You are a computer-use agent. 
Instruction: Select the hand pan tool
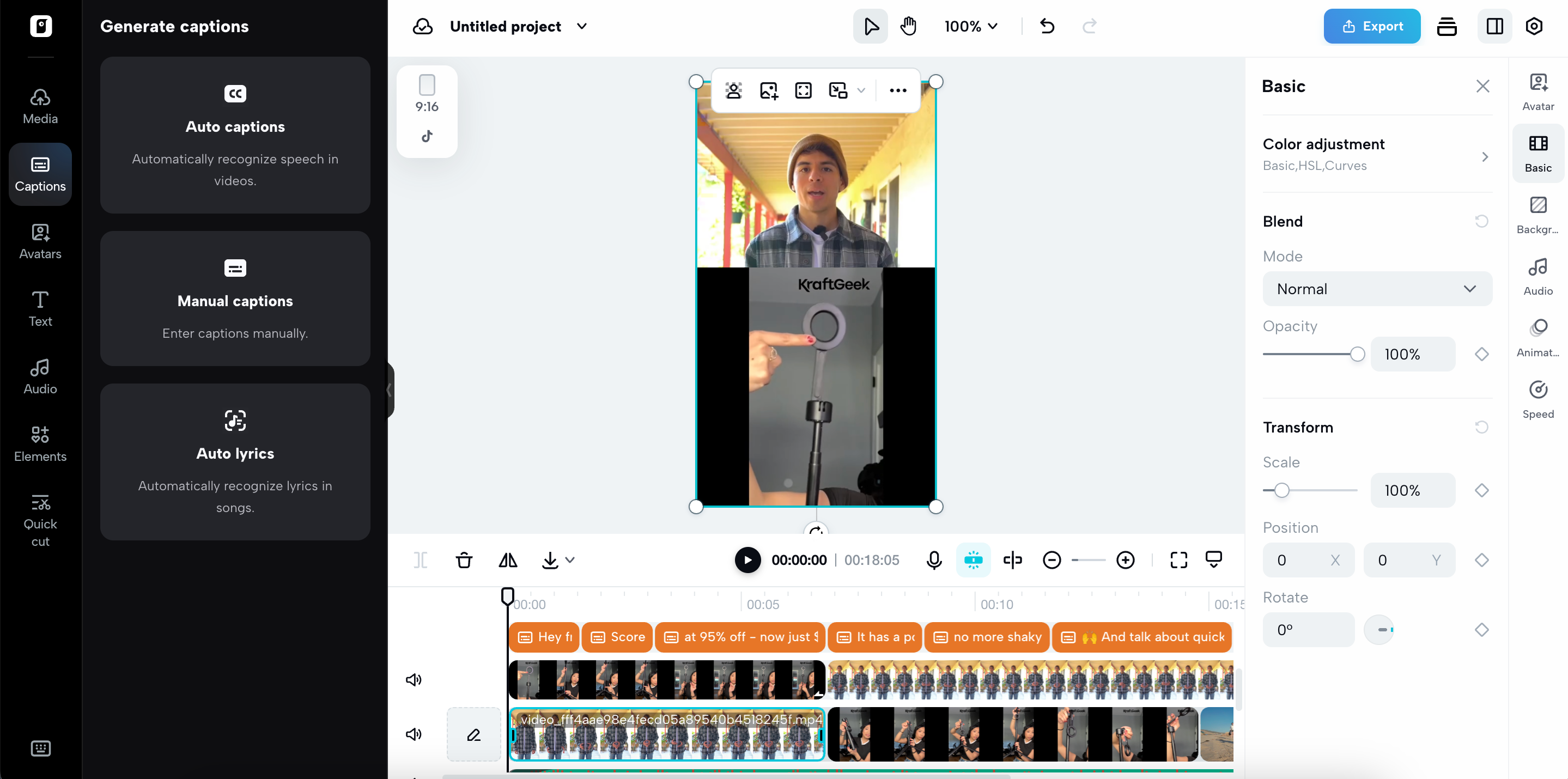[908, 26]
